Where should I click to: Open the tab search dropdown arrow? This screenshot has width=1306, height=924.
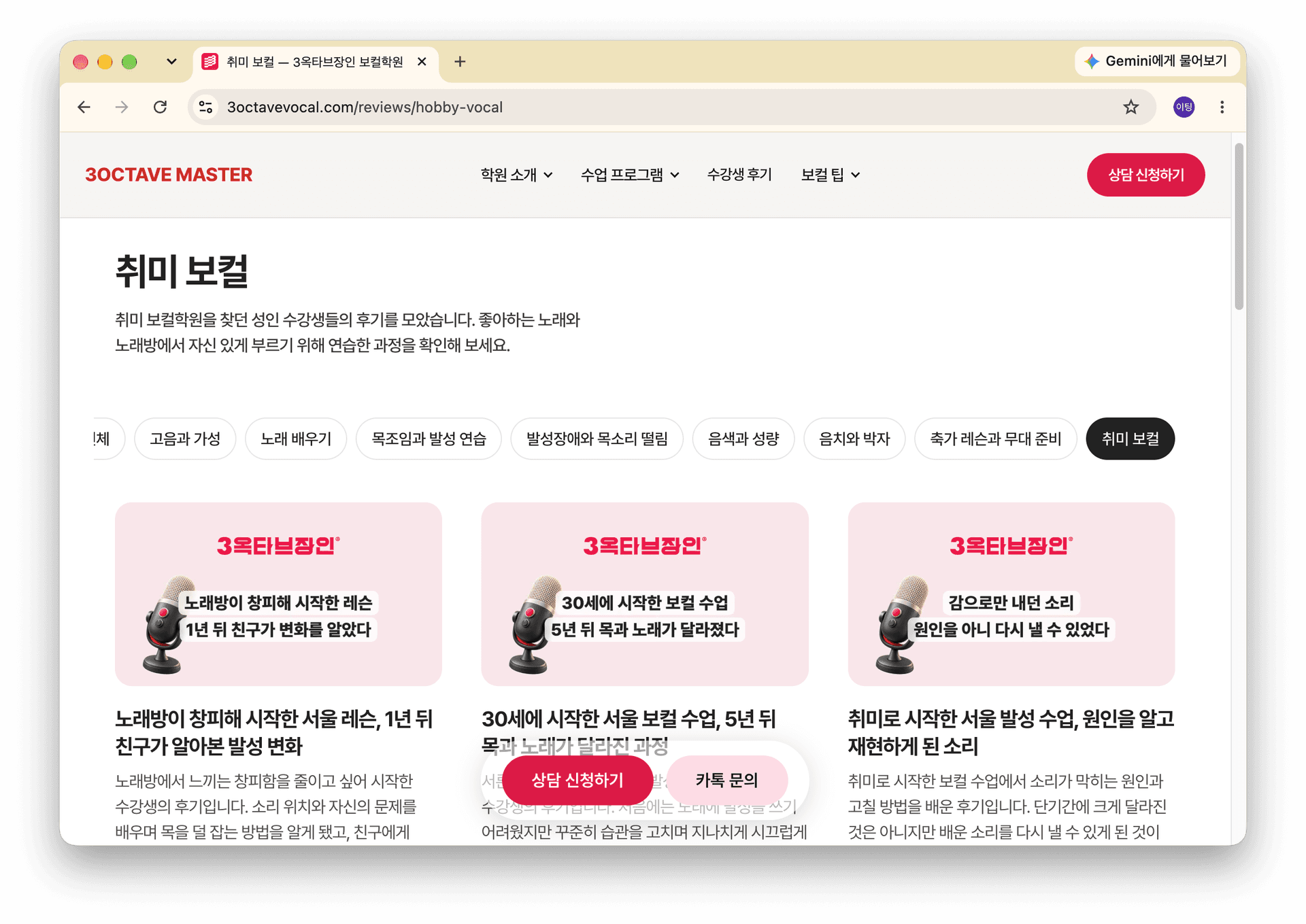(171, 62)
